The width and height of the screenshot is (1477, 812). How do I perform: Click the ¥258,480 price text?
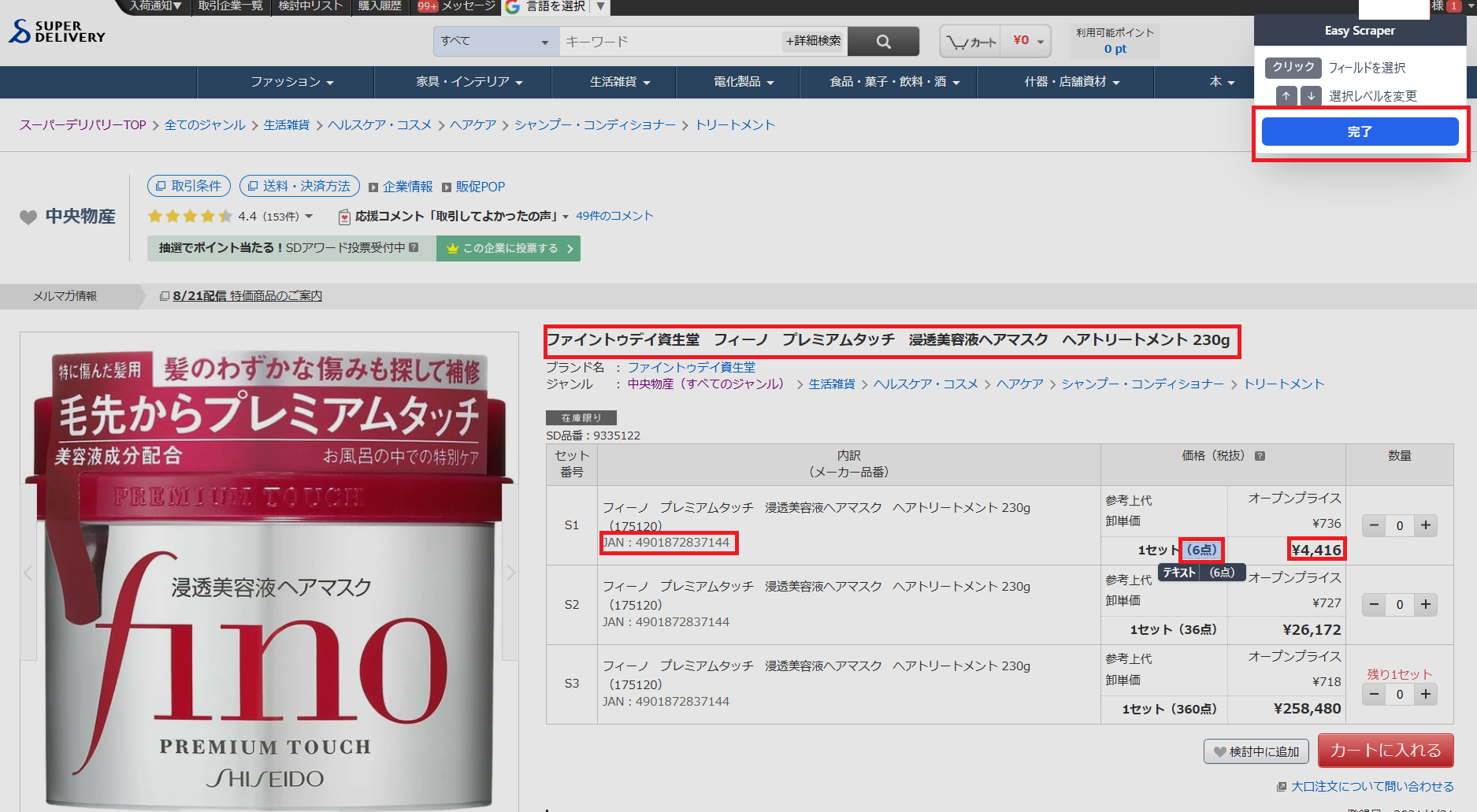coord(1307,708)
